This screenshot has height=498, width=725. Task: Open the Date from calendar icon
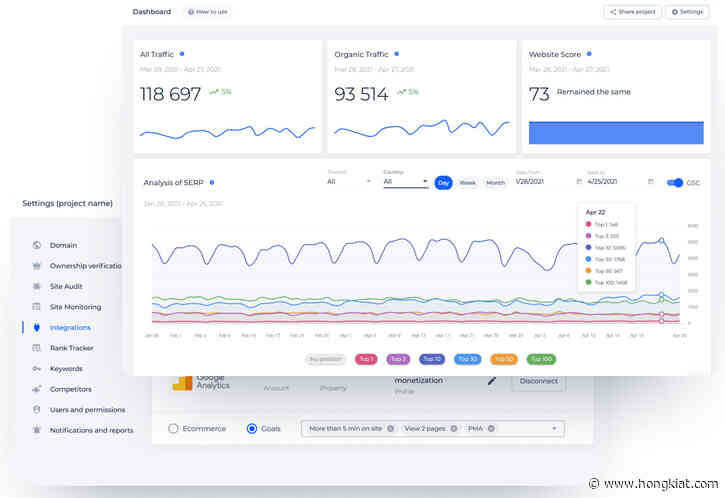pyautogui.click(x=579, y=181)
